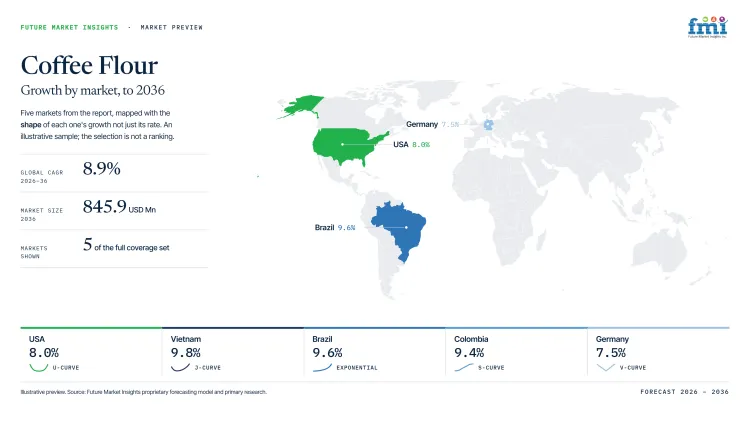Open the Vietnam 9.8% card
This screenshot has height=421, width=750.
233,355
